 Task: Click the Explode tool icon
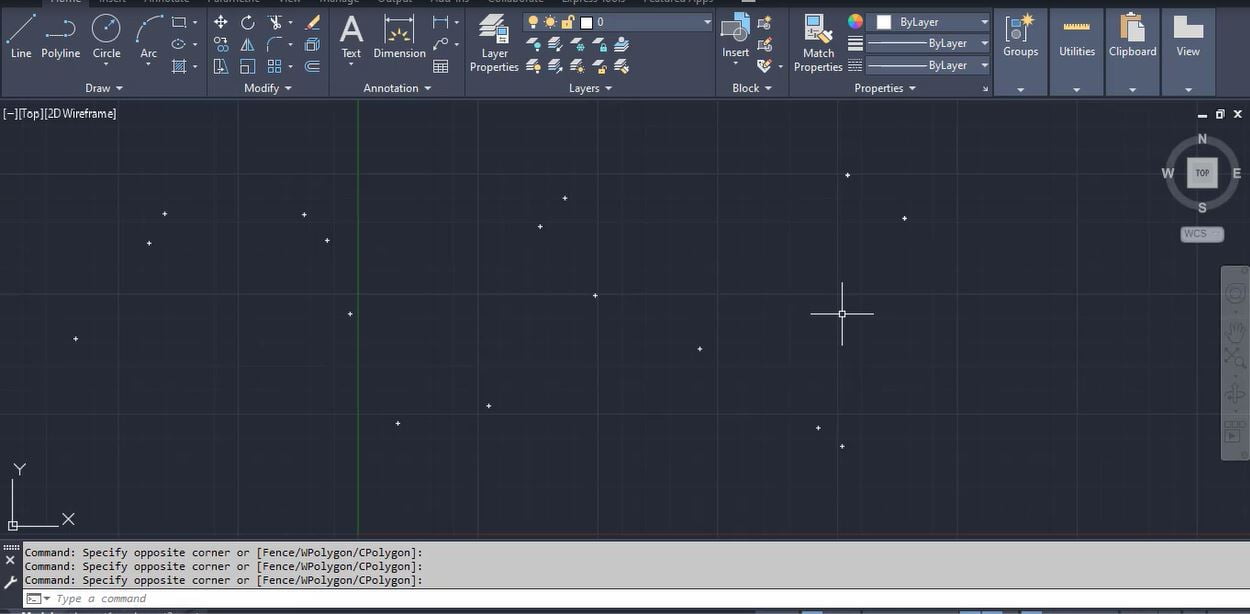click(x=312, y=44)
